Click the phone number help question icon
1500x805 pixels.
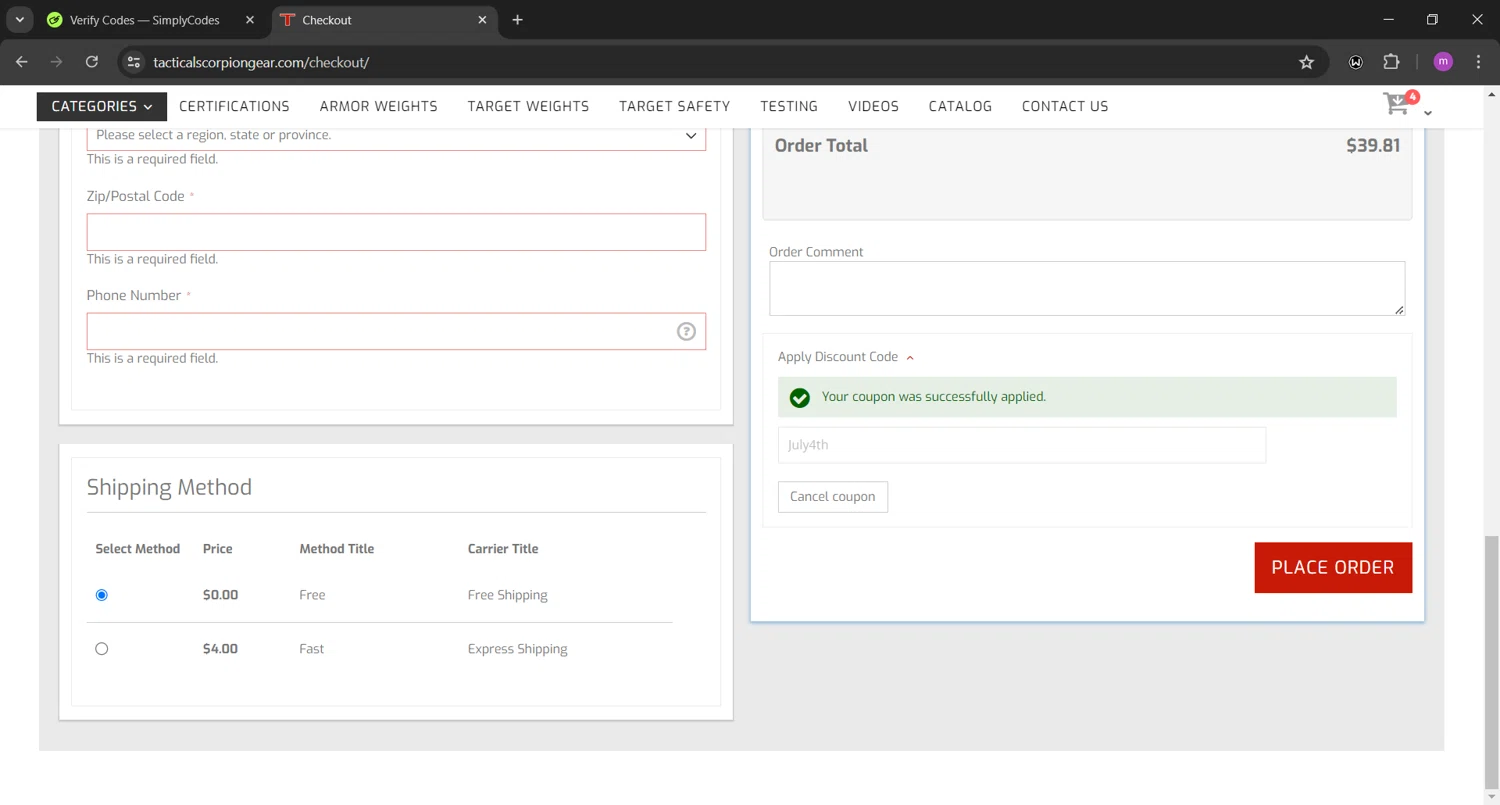[686, 332]
